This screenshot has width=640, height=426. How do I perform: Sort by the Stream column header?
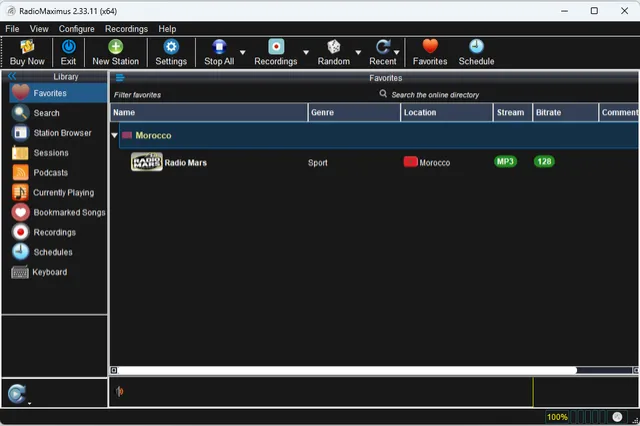513,113
